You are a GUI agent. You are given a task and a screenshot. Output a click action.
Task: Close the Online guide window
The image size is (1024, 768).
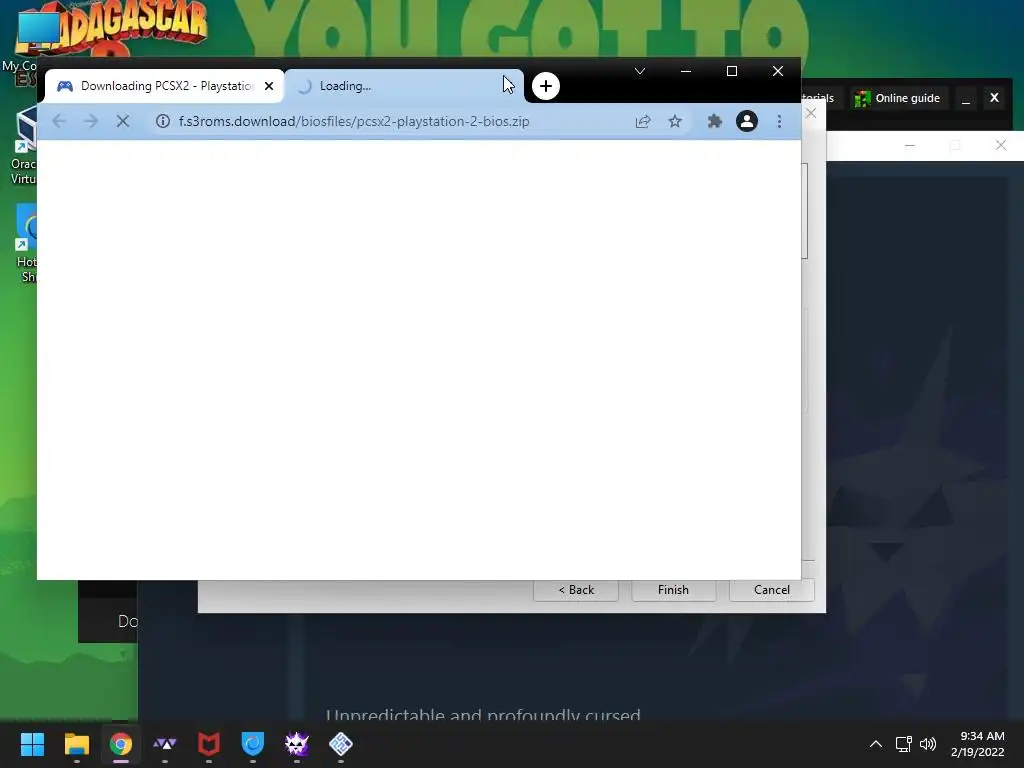click(994, 98)
